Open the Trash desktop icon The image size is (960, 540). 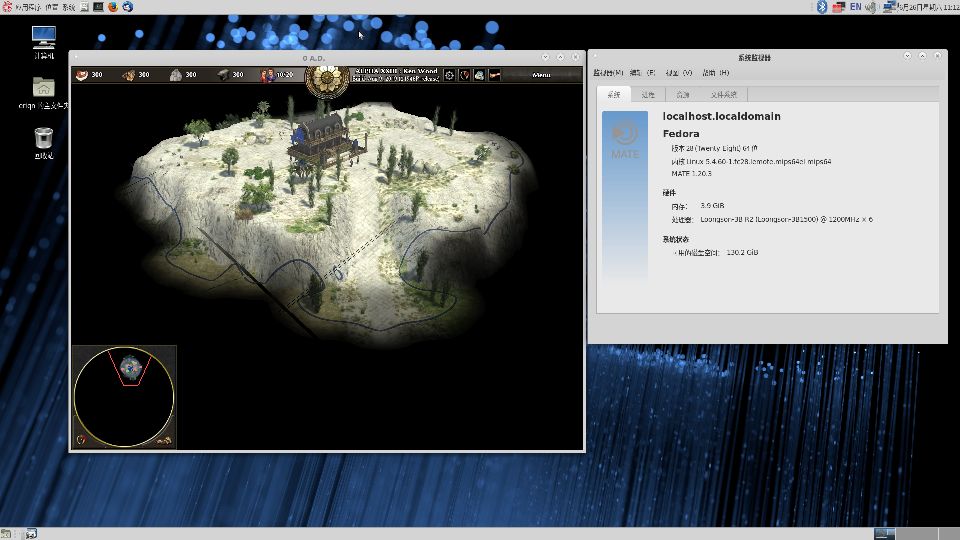(x=43, y=143)
